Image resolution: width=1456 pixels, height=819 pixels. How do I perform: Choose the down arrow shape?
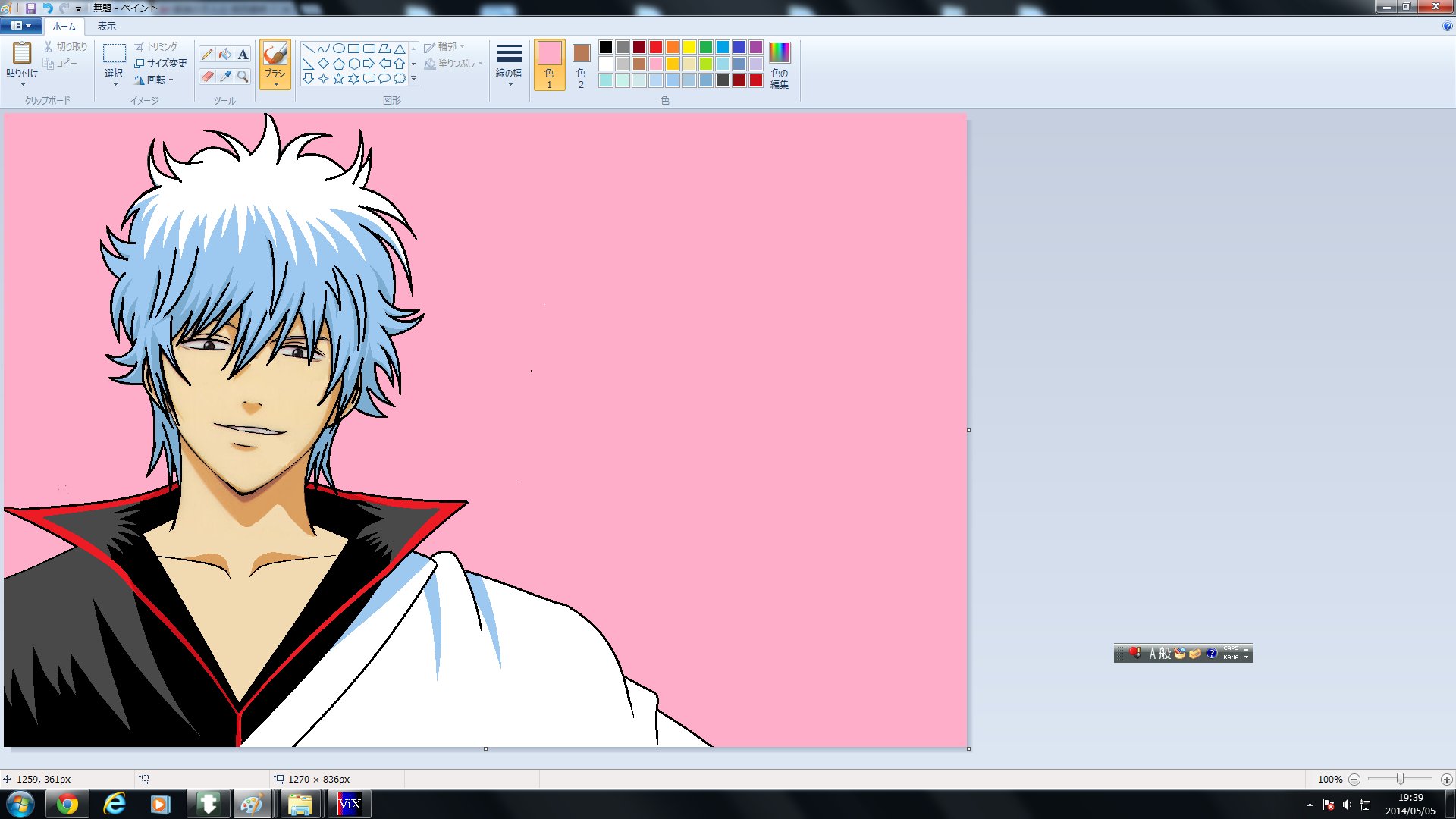[x=309, y=78]
